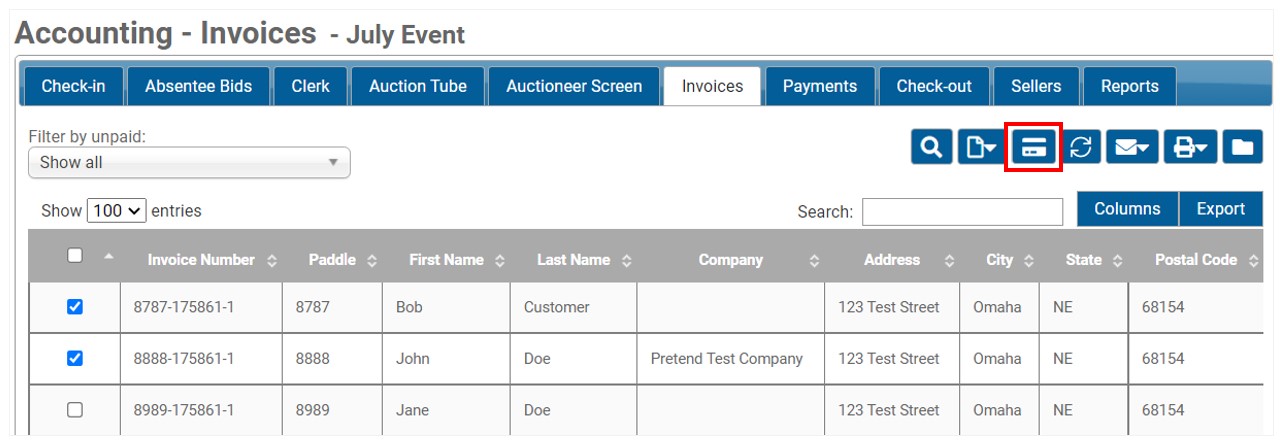The width and height of the screenshot is (1280, 447).
Task: Open the Check-out tab
Action: (x=934, y=86)
